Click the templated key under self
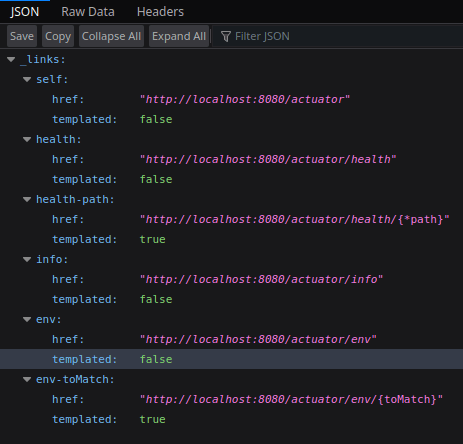The image size is (463, 444). point(85,119)
